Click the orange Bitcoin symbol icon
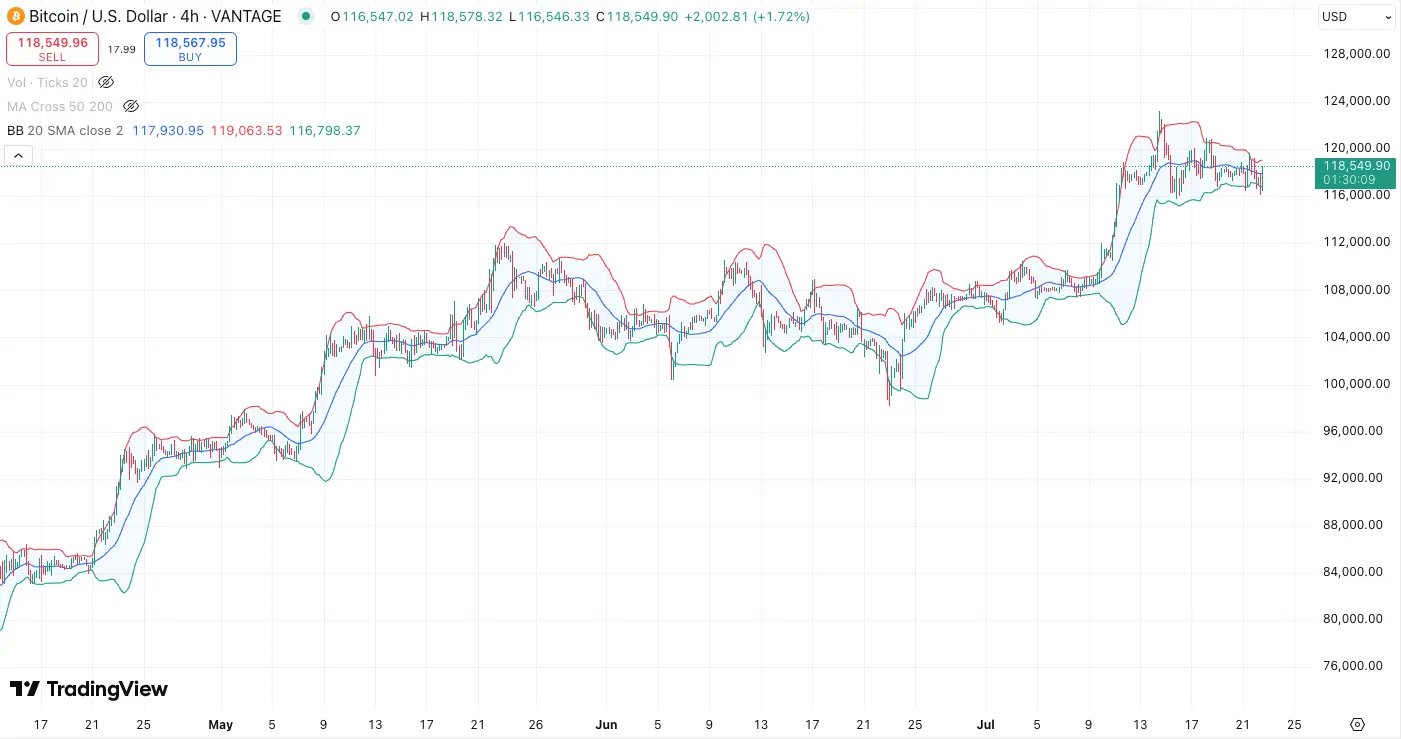This screenshot has width=1401, height=739. (x=15, y=17)
